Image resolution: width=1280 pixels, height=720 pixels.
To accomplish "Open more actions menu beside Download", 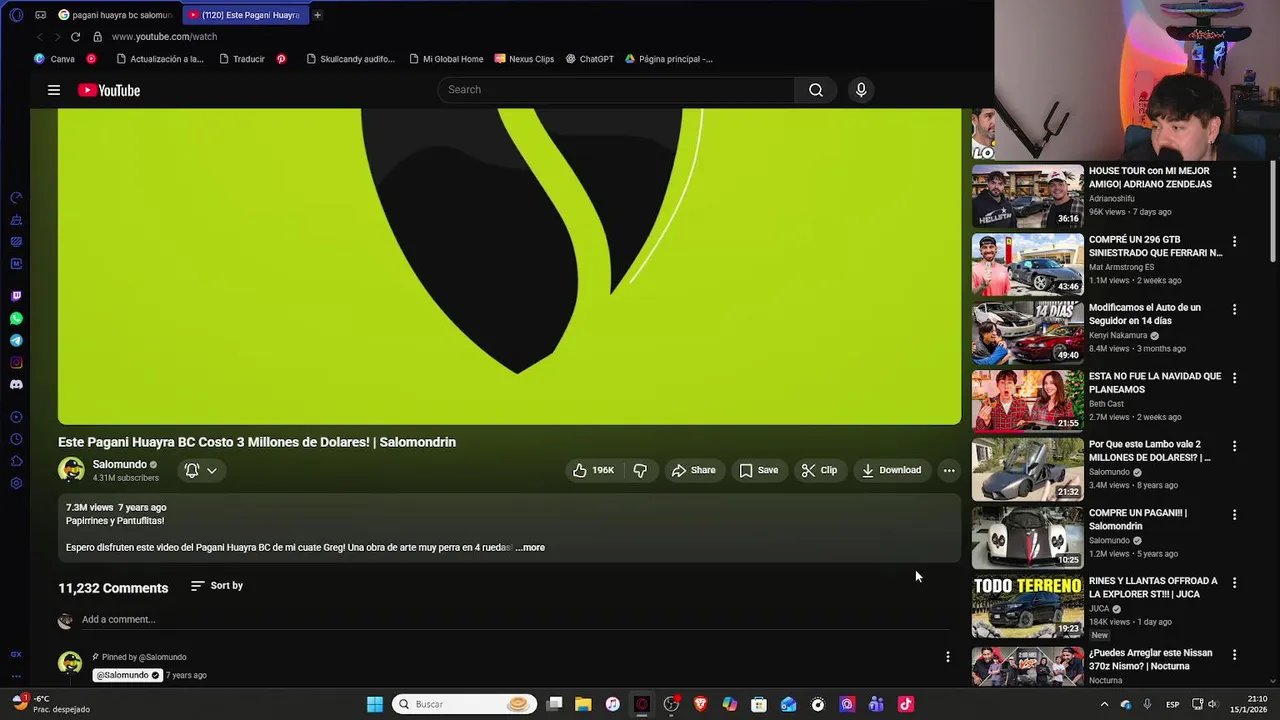I will 949,470.
